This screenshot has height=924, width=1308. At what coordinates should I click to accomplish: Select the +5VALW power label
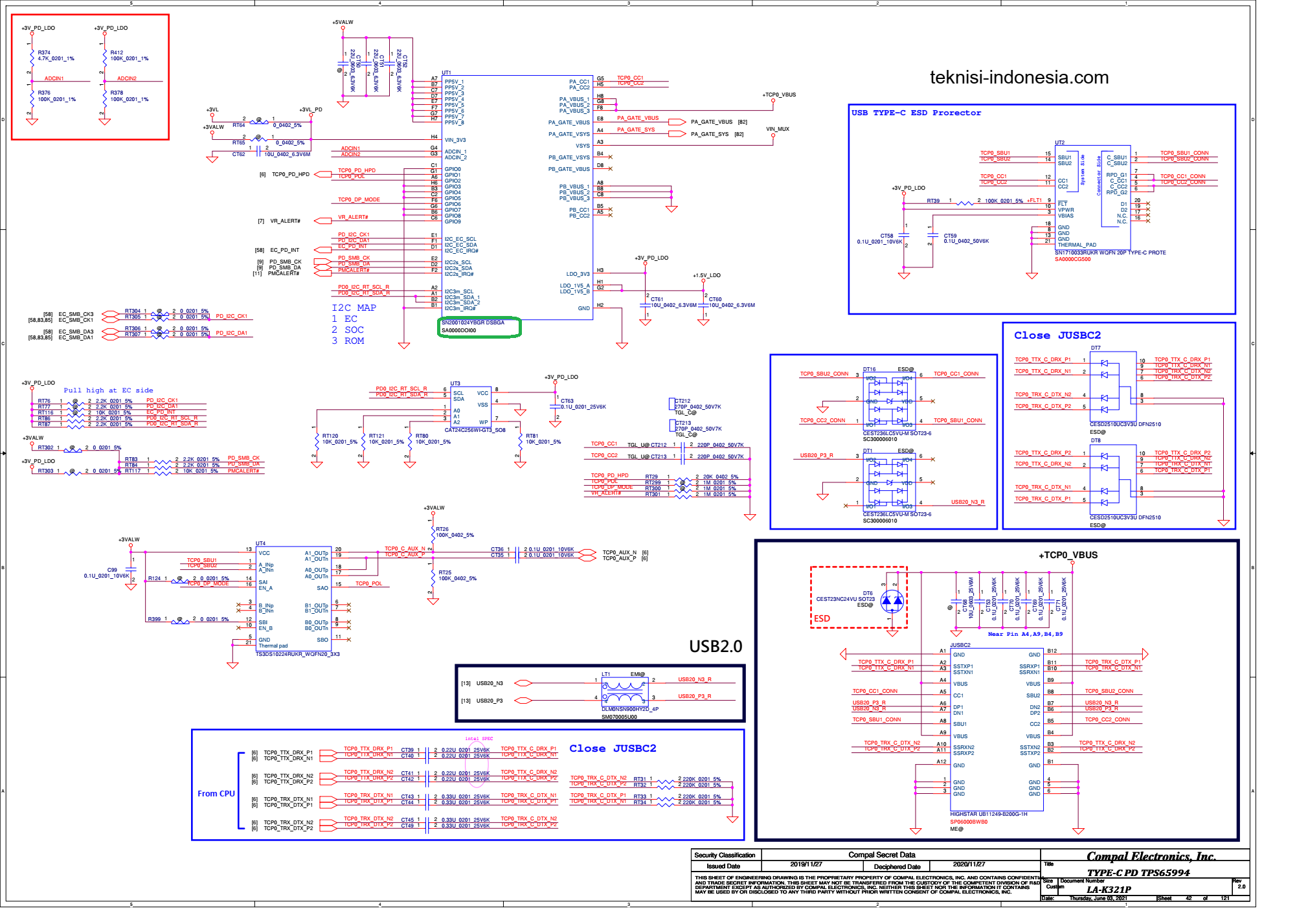click(343, 23)
